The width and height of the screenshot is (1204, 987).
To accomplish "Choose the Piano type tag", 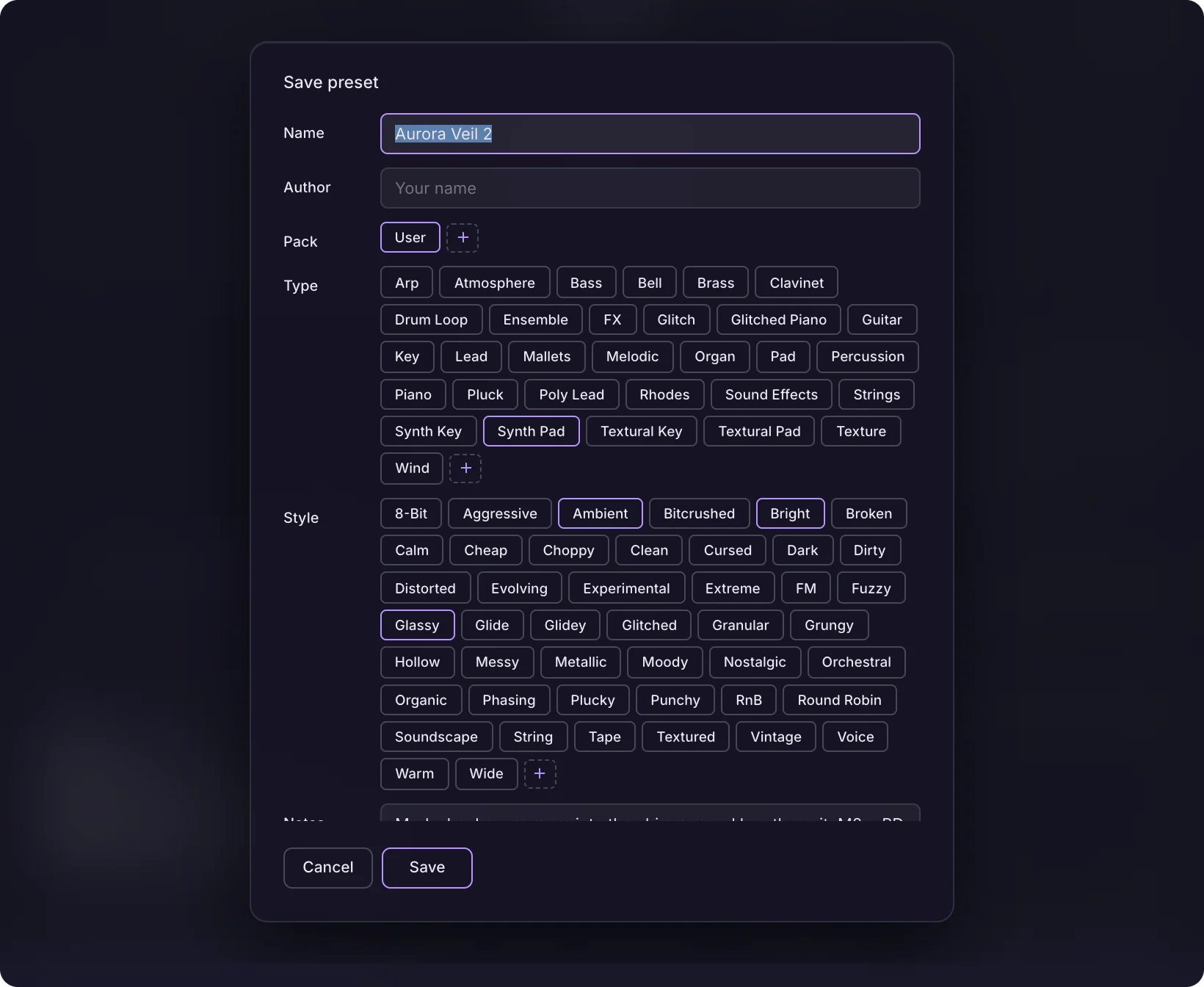I will [x=413, y=394].
